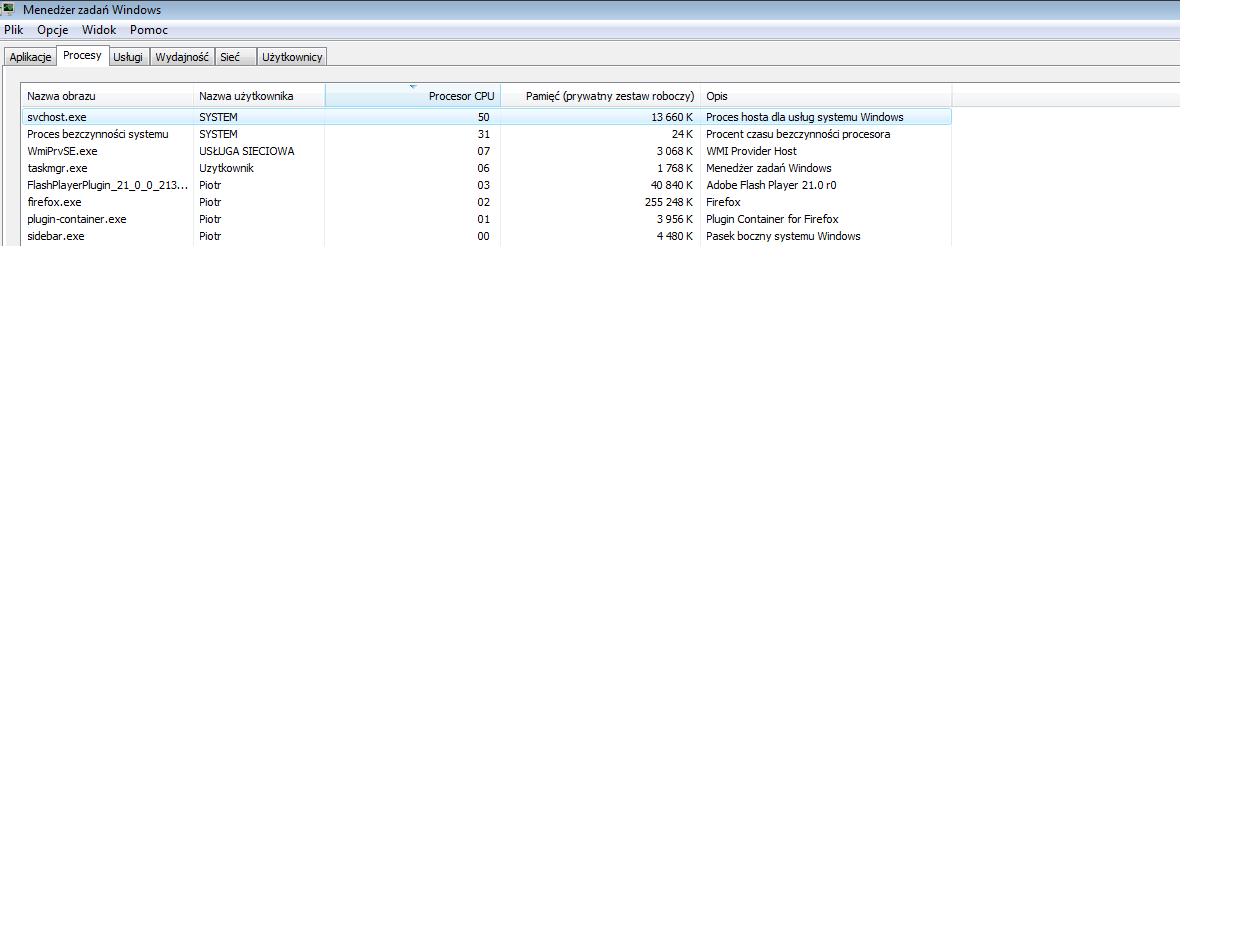Switch to the Usługi tab
Viewport: 1257px width, 935px height.
(128, 57)
